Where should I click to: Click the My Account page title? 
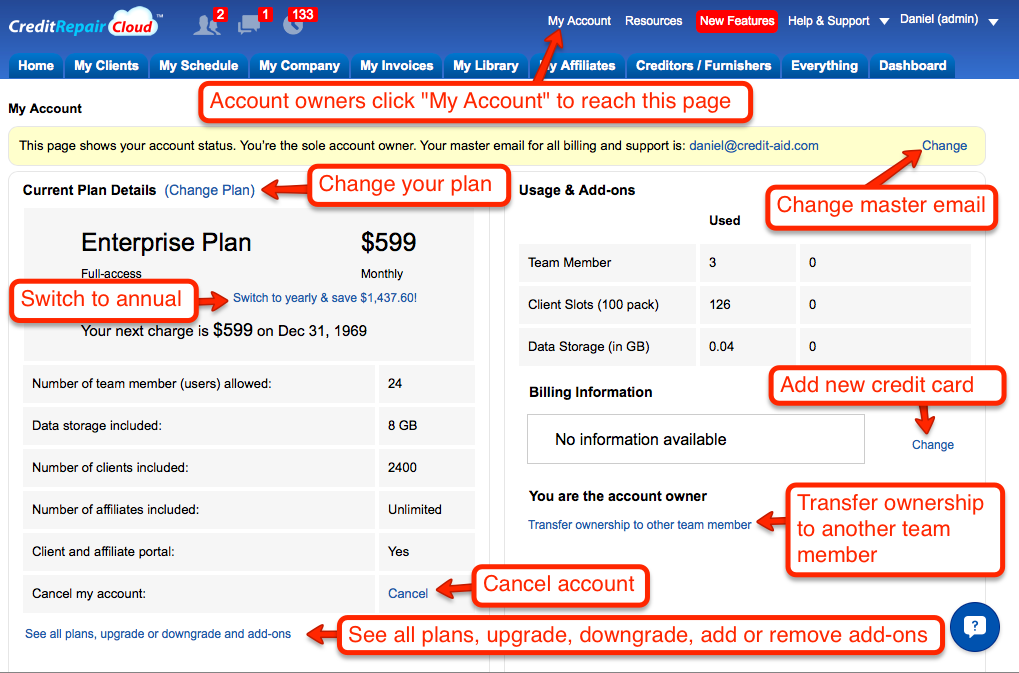(x=45, y=108)
